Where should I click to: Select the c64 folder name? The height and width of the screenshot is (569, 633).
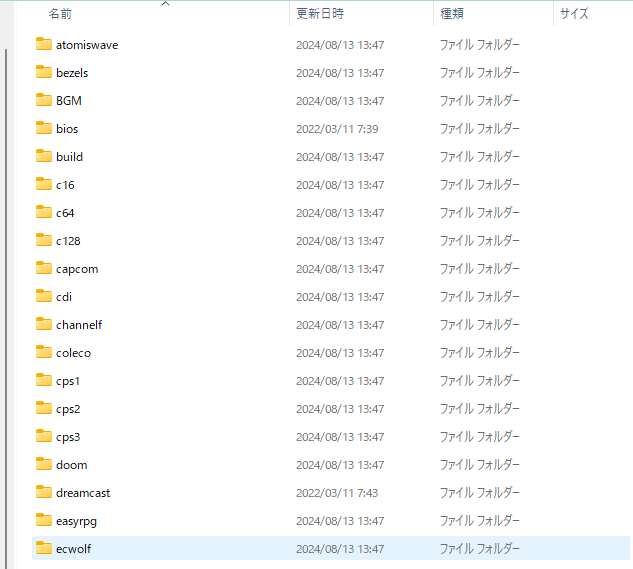(65, 213)
